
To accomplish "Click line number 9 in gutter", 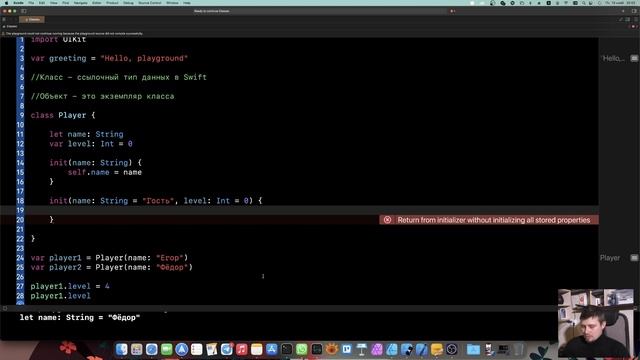I will point(22,115).
